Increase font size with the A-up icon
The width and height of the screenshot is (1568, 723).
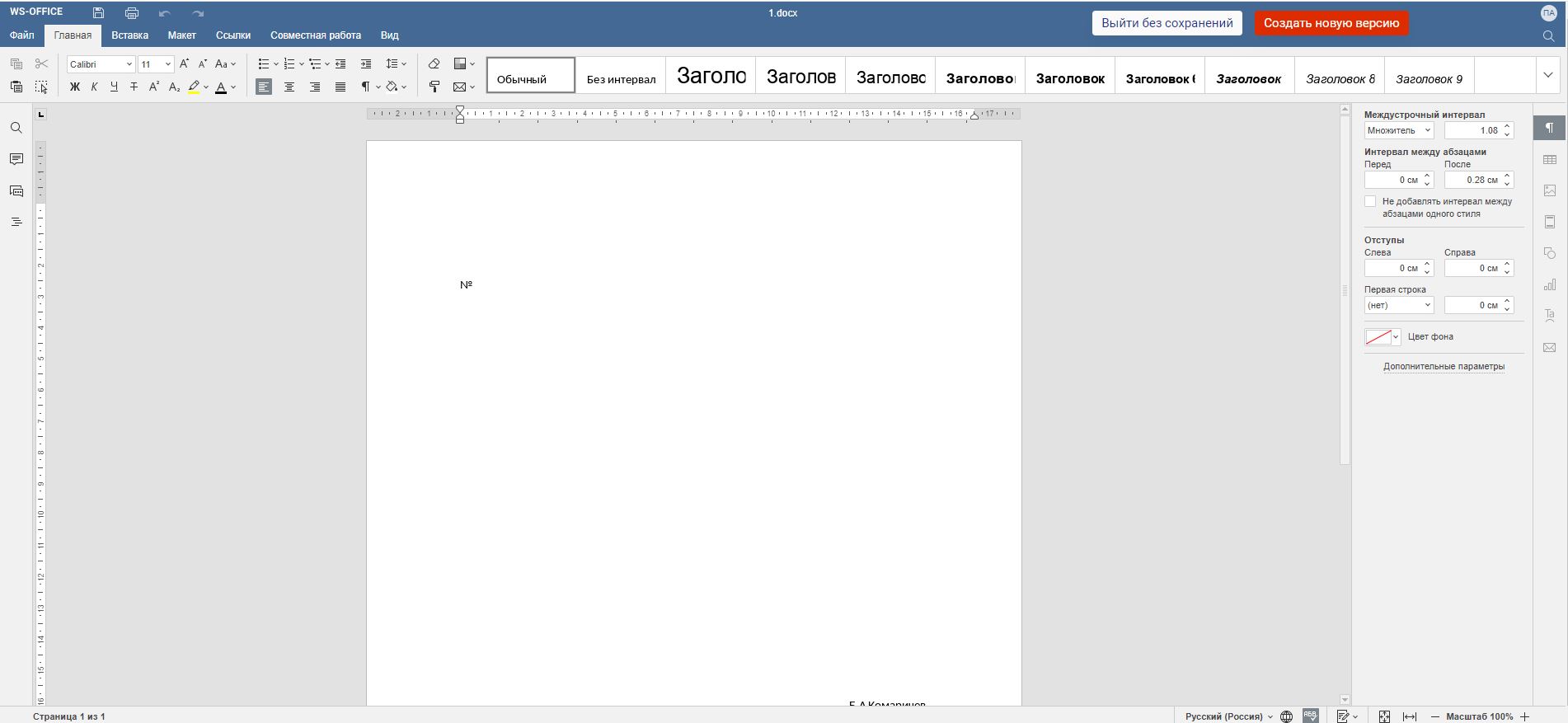pyautogui.click(x=184, y=63)
